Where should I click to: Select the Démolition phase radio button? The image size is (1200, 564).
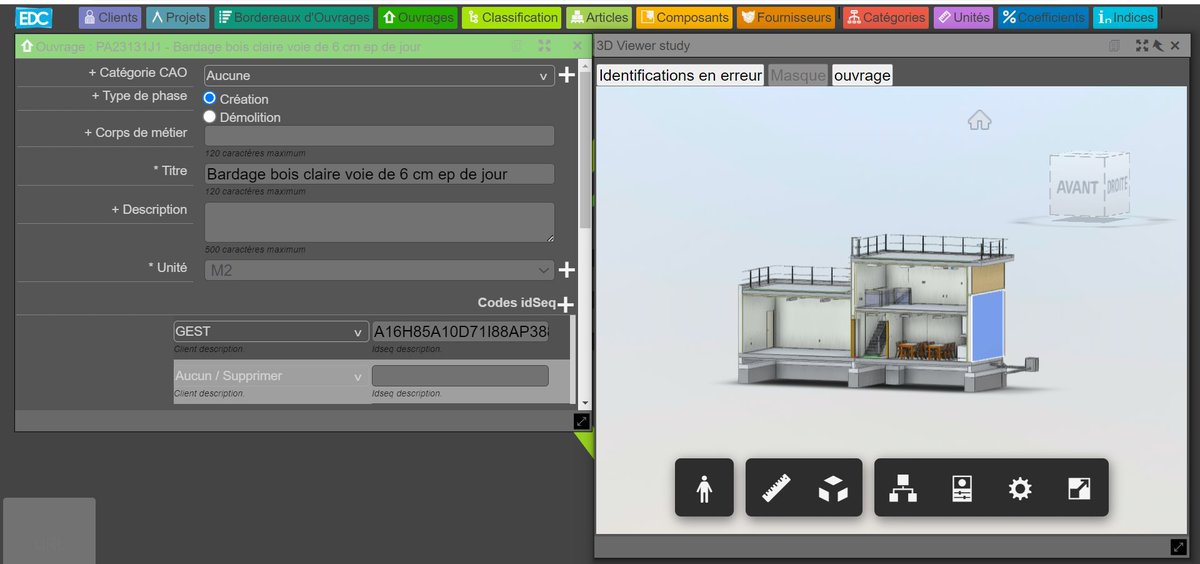pos(210,116)
